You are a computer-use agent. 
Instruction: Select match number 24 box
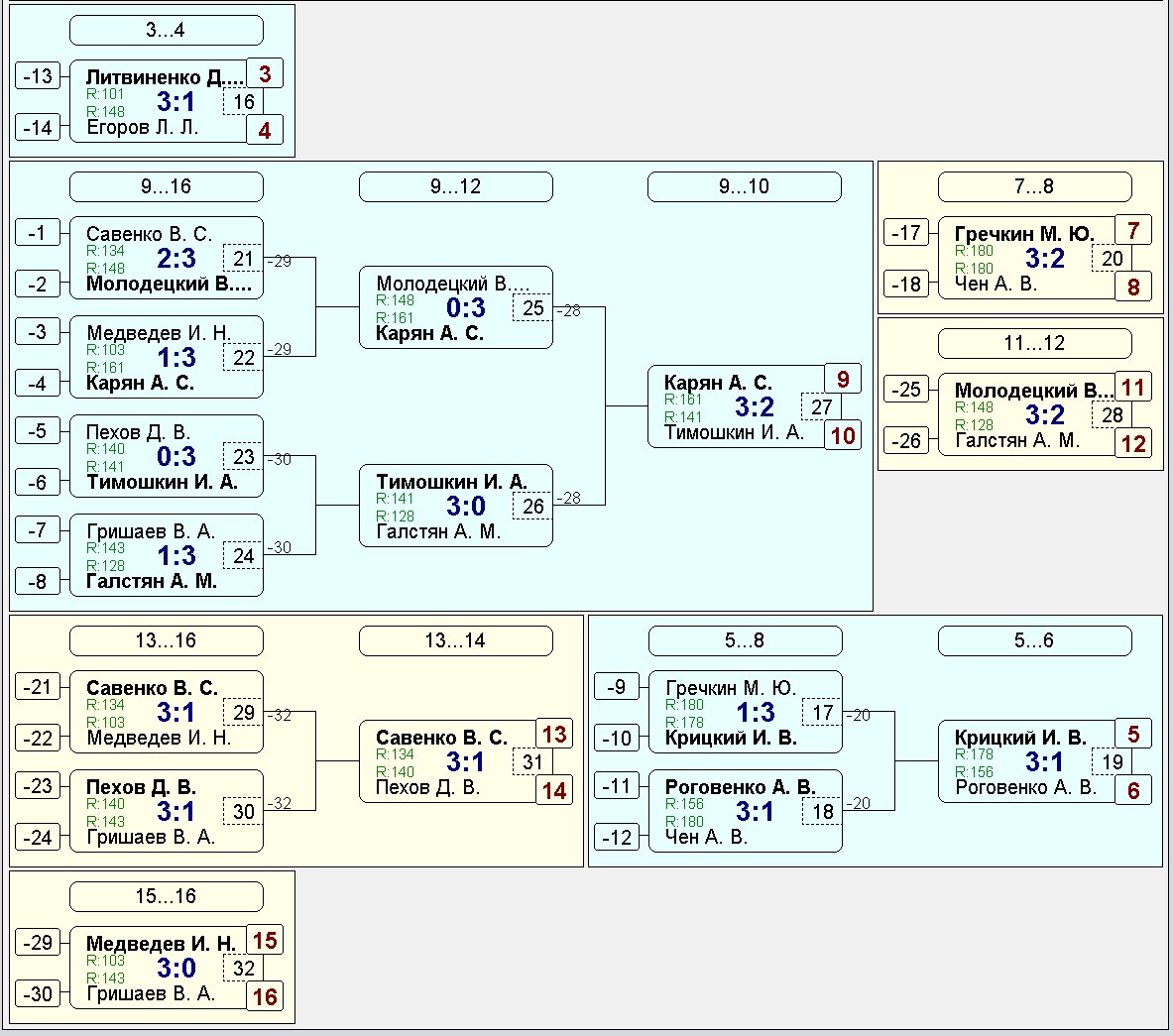[x=243, y=556]
